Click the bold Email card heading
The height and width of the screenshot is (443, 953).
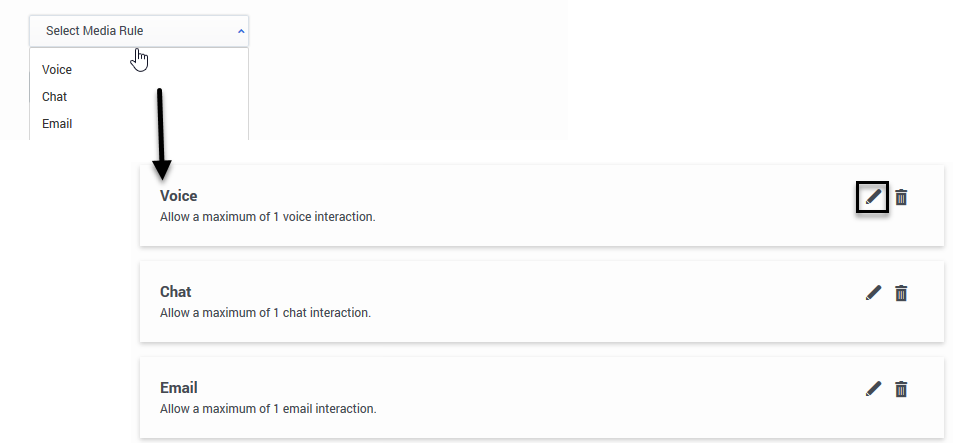point(179,388)
